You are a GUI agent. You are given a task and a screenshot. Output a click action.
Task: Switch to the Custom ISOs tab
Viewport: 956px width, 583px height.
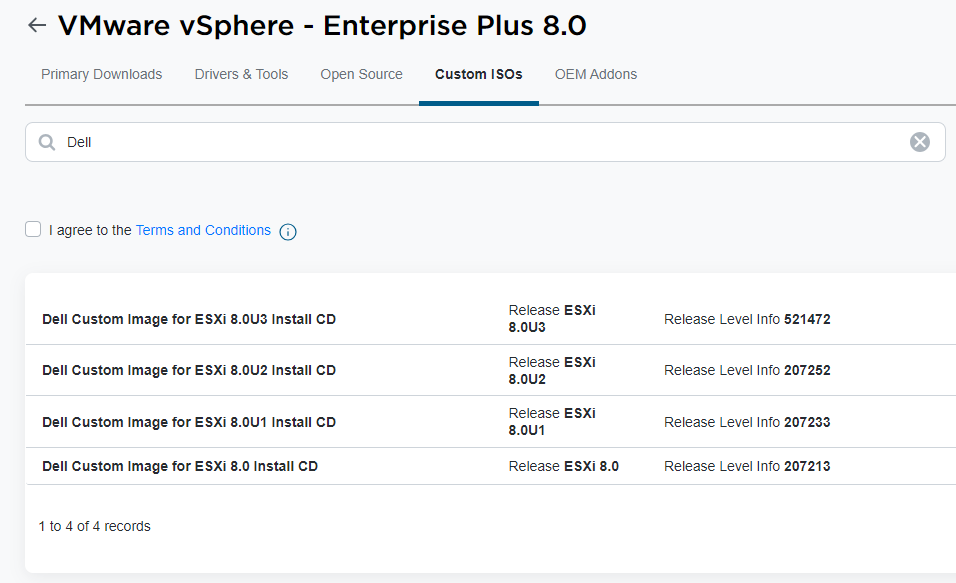coord(478,74)
